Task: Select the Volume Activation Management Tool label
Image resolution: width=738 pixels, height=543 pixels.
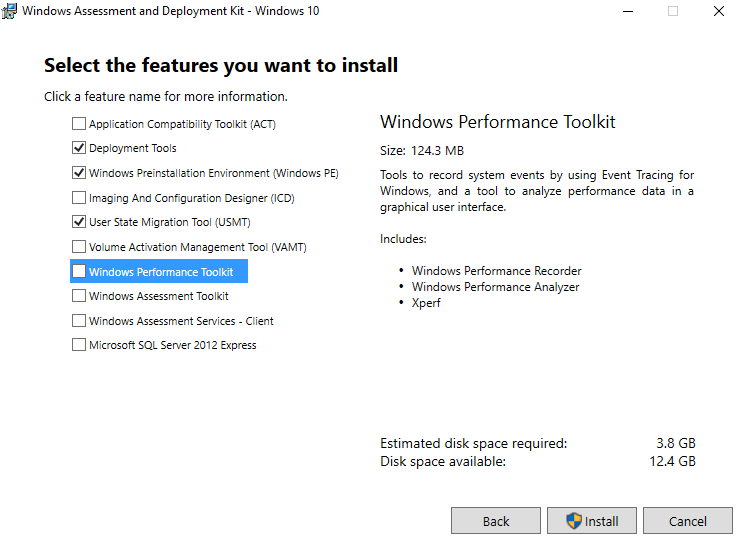Action: [x=198, y=247]
